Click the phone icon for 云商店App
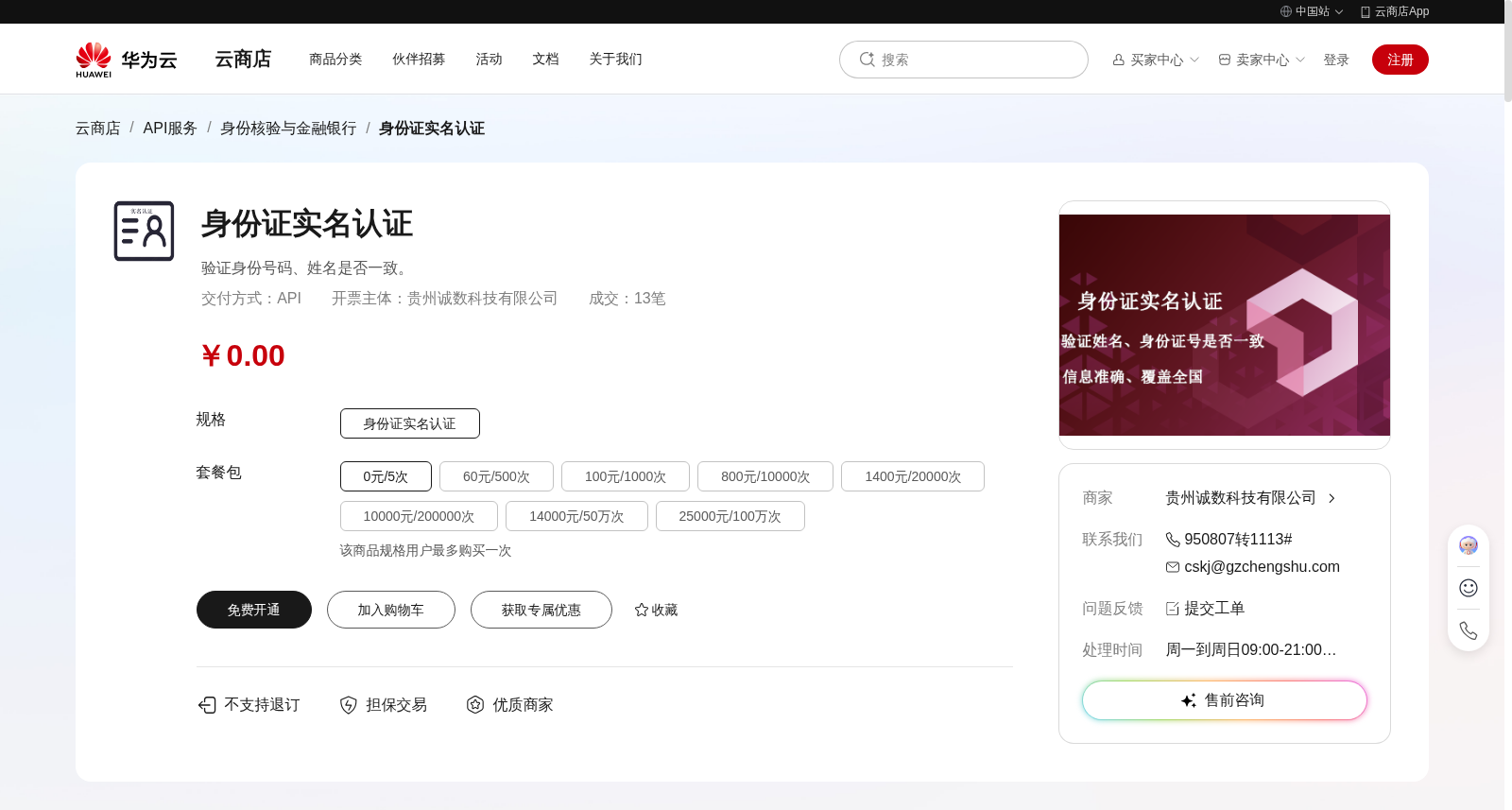The image size is (1512, 810). click(x=1366, y=11)
